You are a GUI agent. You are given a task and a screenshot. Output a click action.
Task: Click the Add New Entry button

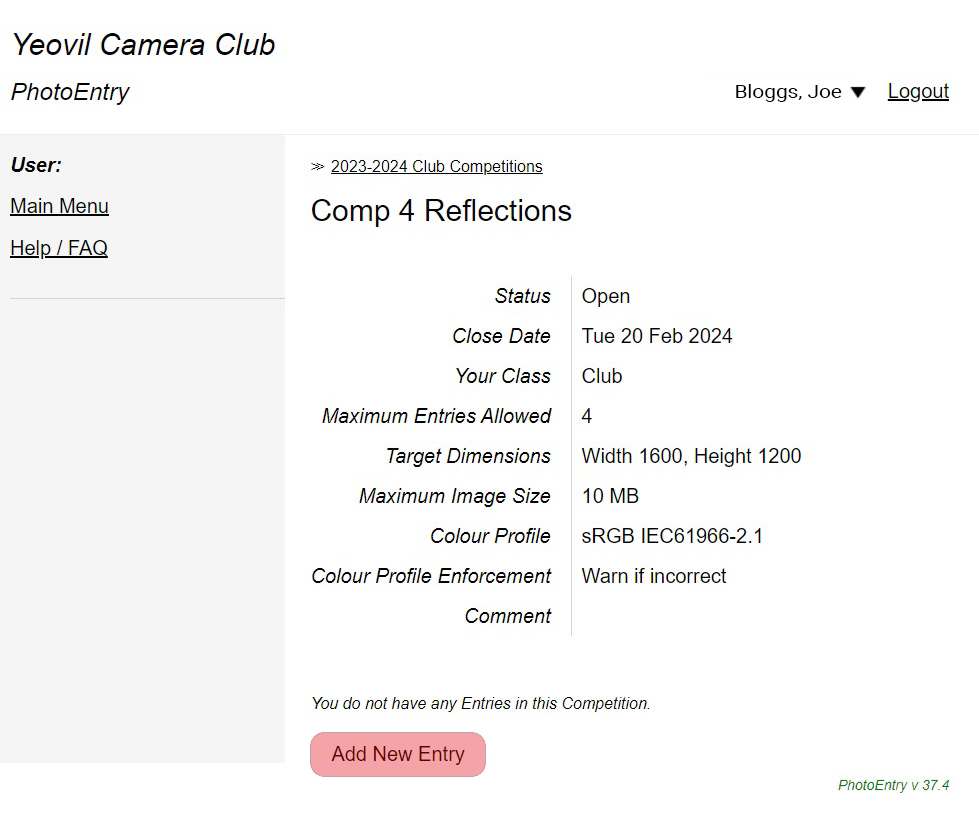(x=398, y=755)
